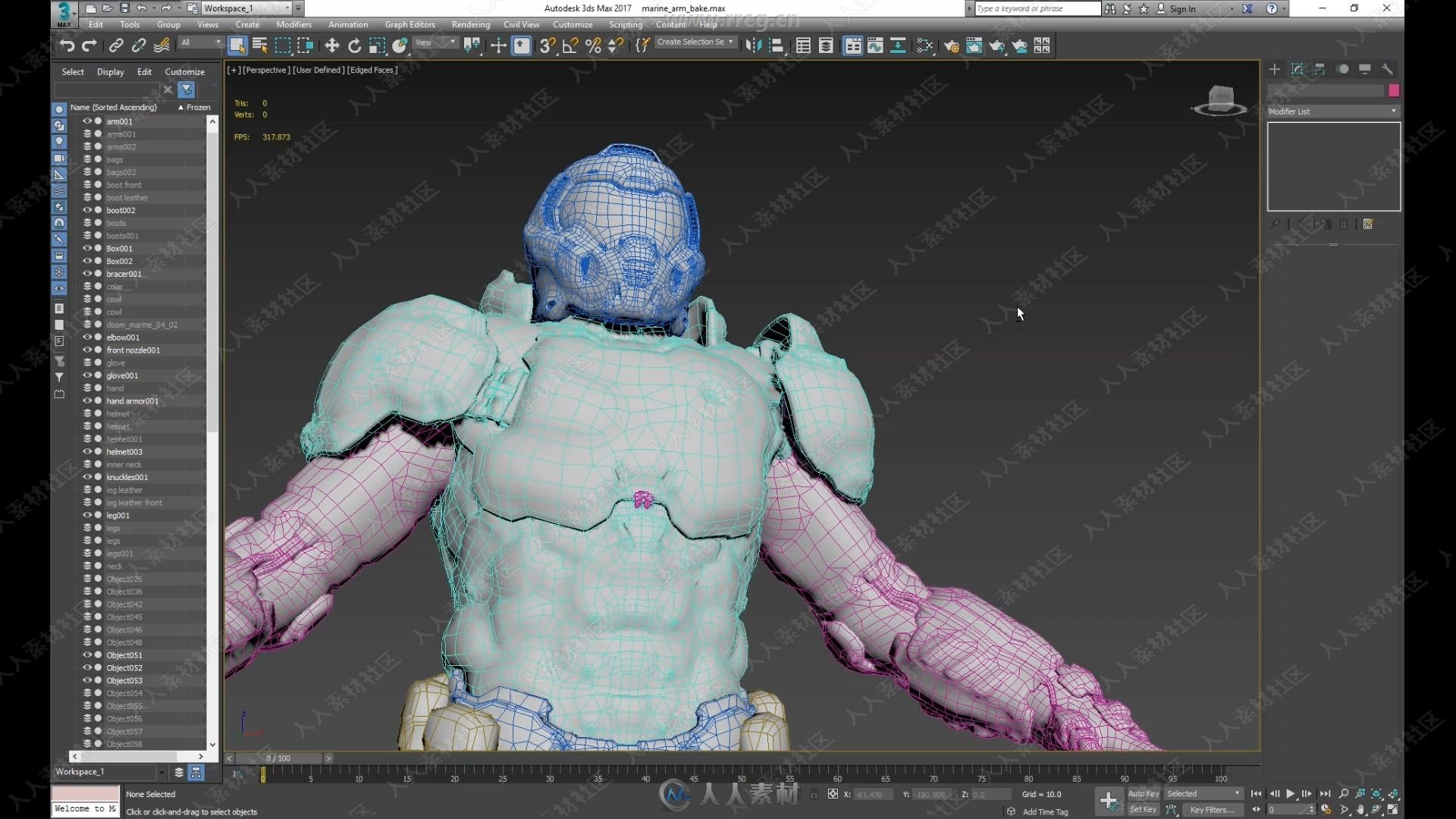Toggle visibility eye of helmet003
Image resolution: width=1456 pixels, height=819 pixels.
[x=87, y=451]
